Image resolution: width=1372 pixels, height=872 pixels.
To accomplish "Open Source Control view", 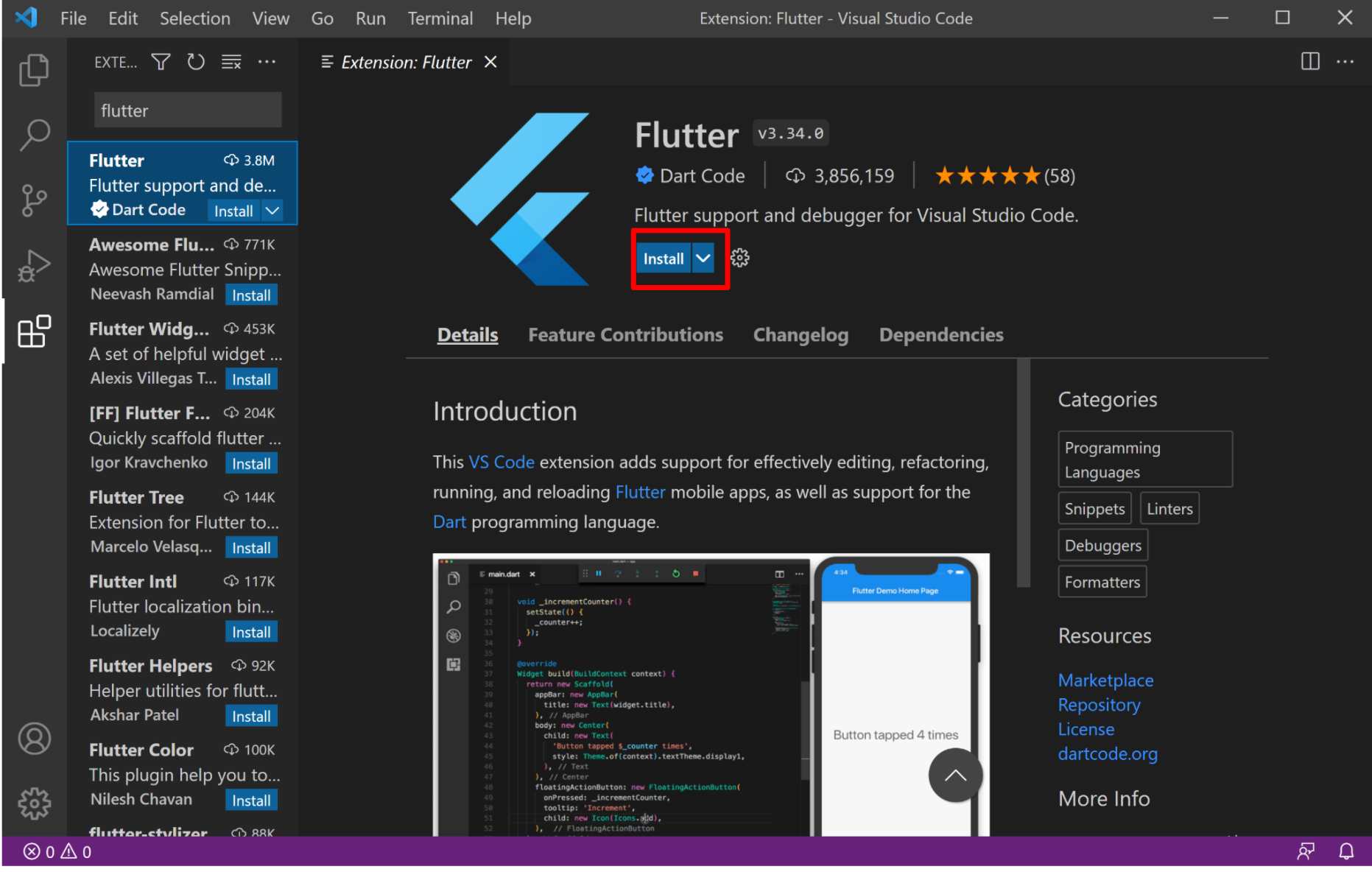I will 34,200.
